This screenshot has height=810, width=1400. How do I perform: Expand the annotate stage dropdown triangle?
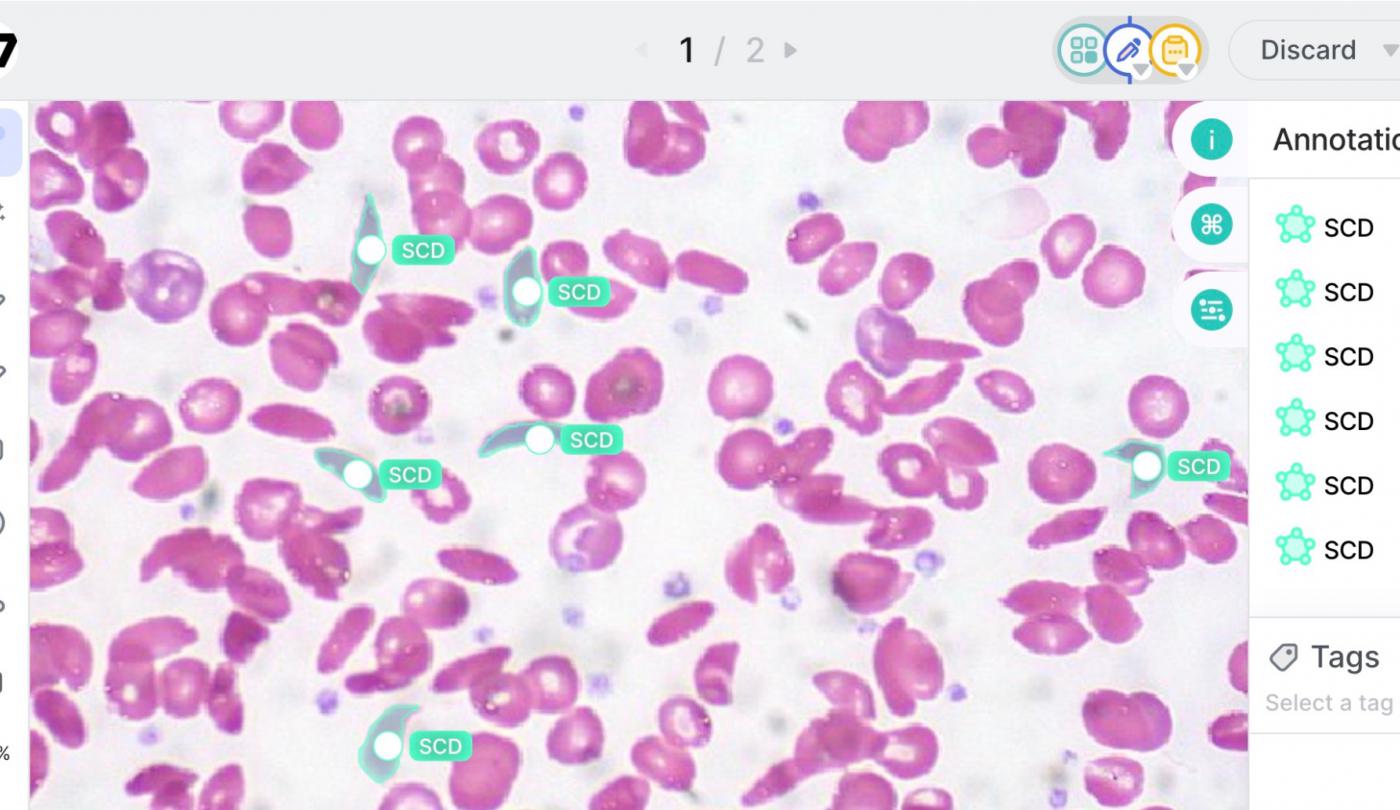pos(1141,69)
